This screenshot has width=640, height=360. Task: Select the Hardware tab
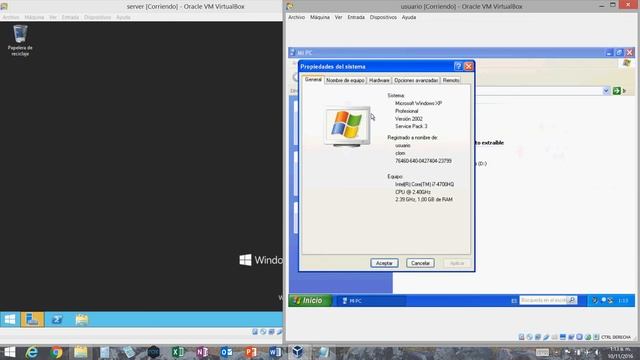pos(379,80)
